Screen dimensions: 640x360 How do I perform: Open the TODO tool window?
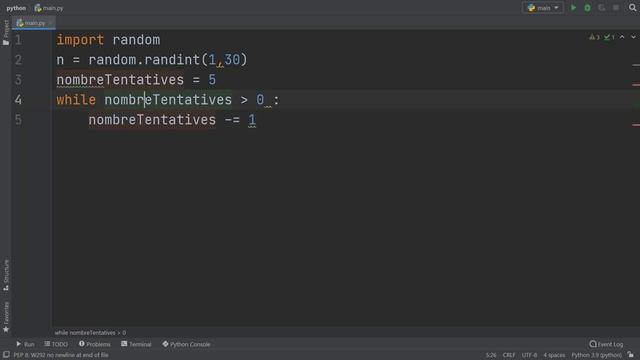tap(56, 344)
